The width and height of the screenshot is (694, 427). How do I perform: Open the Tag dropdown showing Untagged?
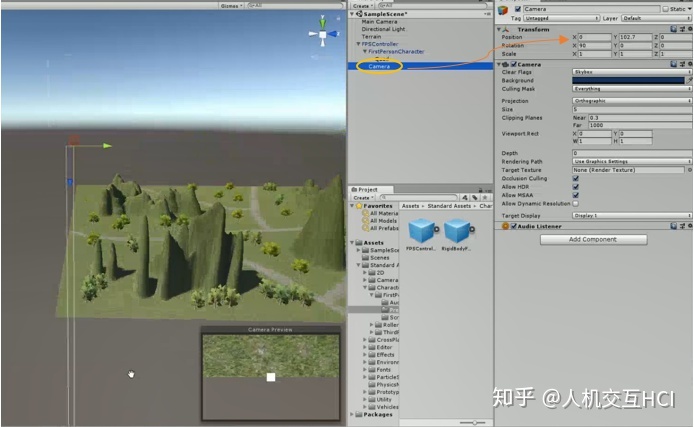[x=561, y=18]
